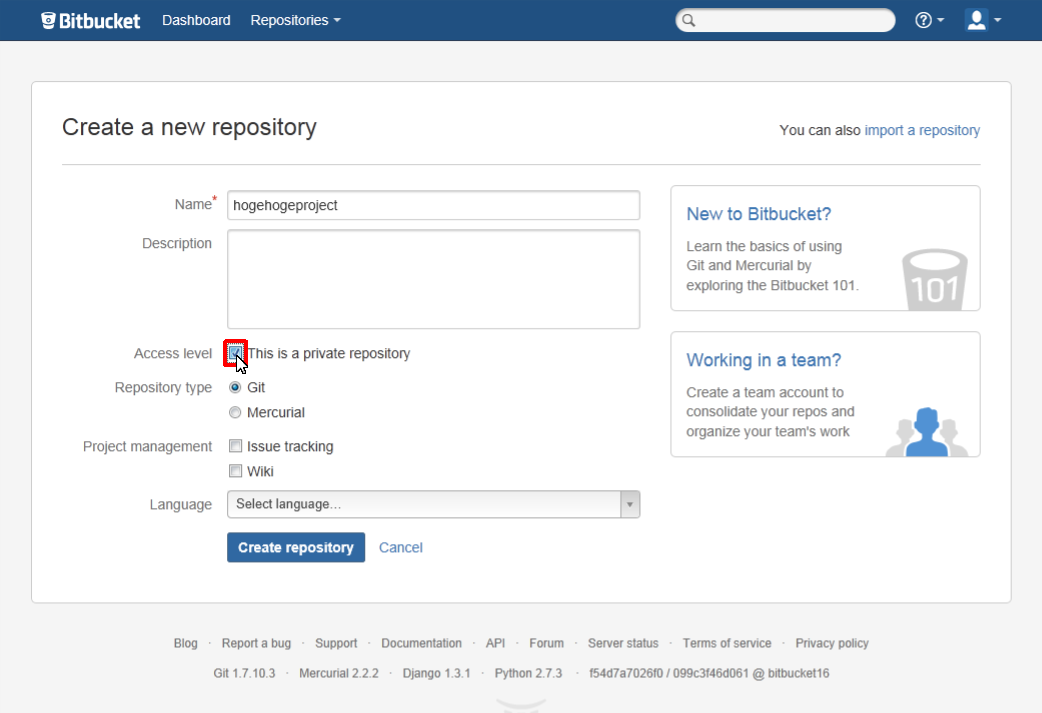Select Mercurial repository type
The image size is (1042, 713).
coord(235,412)
